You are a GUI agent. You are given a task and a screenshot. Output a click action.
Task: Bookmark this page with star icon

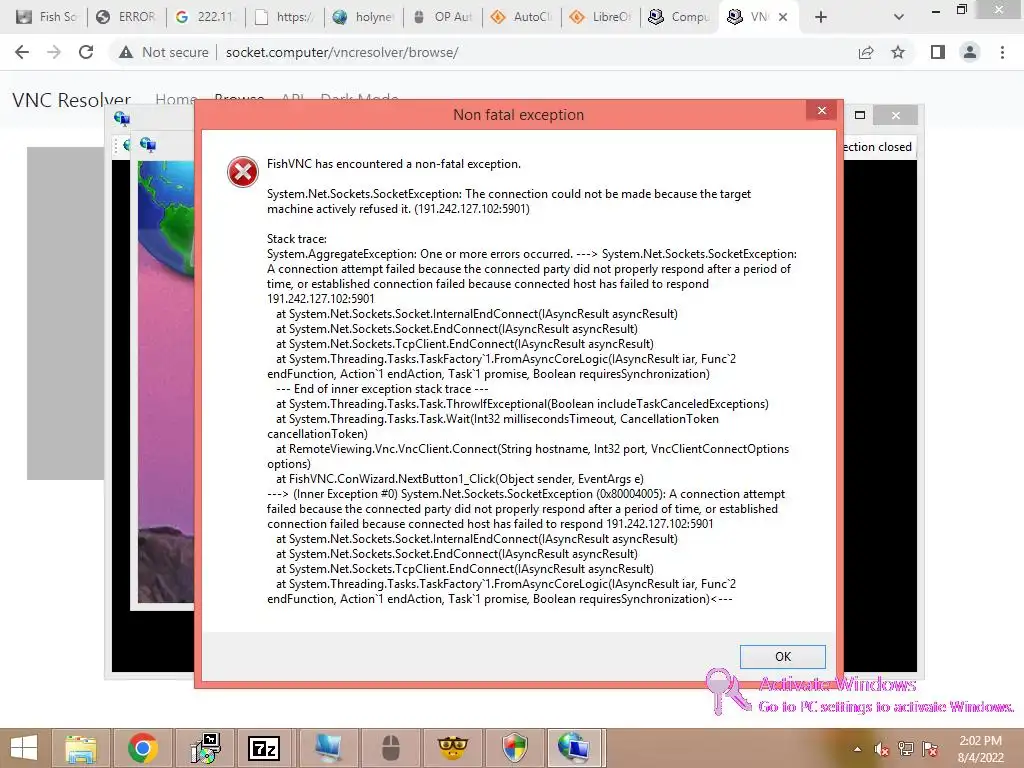[x=898, y=52]
